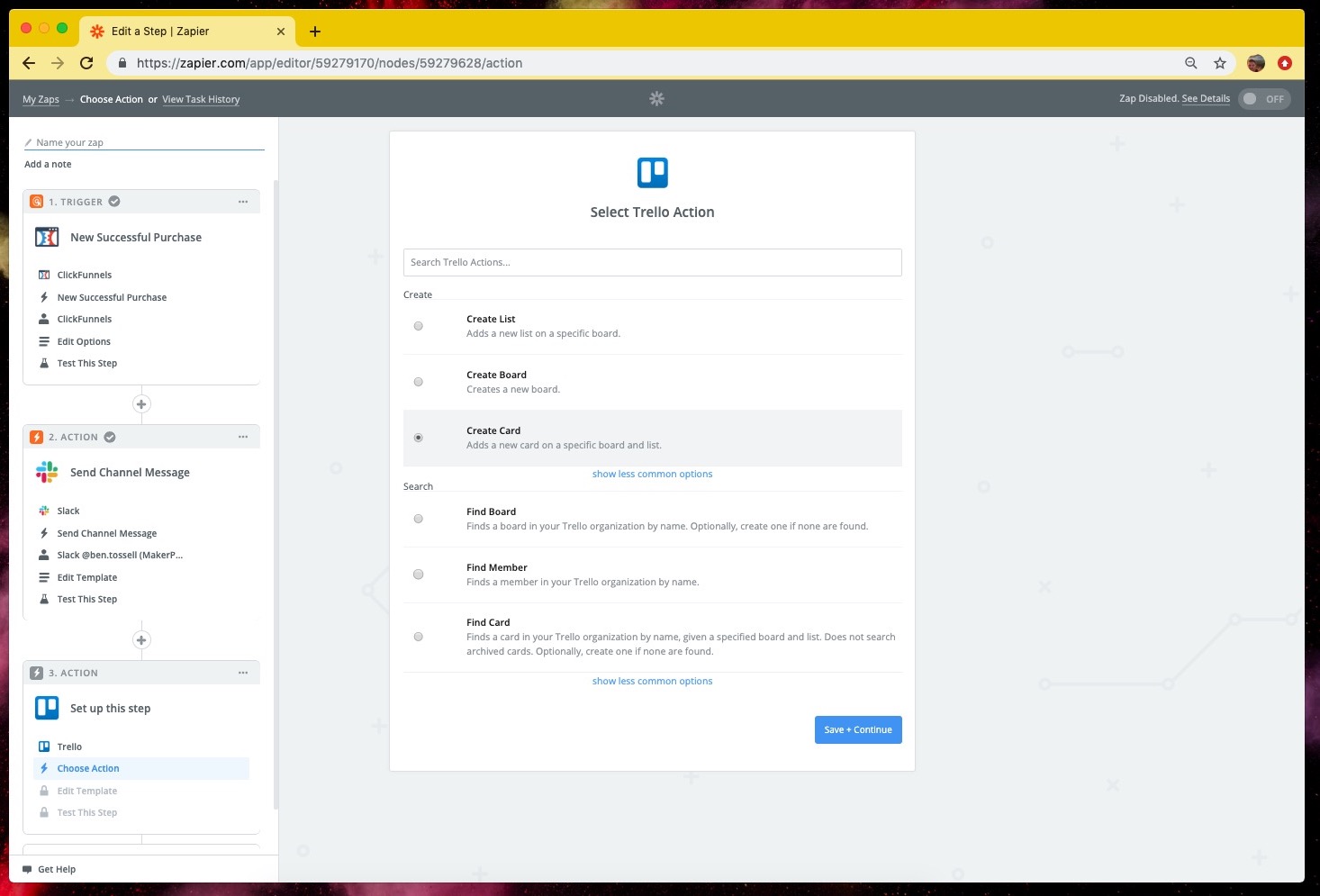Click the site lock icon in address bar
Image resolution: width=1320 pixels, height=896 pixels.
pos(122,63)
